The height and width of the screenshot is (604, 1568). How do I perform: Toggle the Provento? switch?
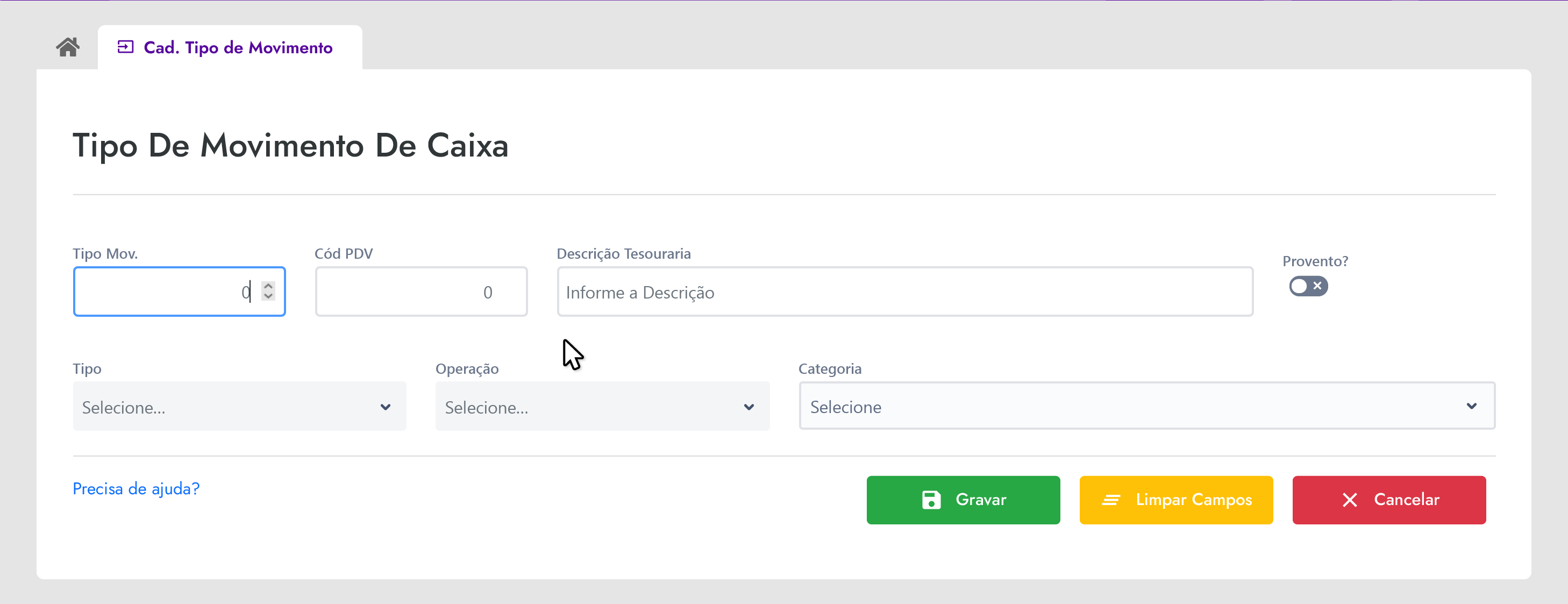1308,286
